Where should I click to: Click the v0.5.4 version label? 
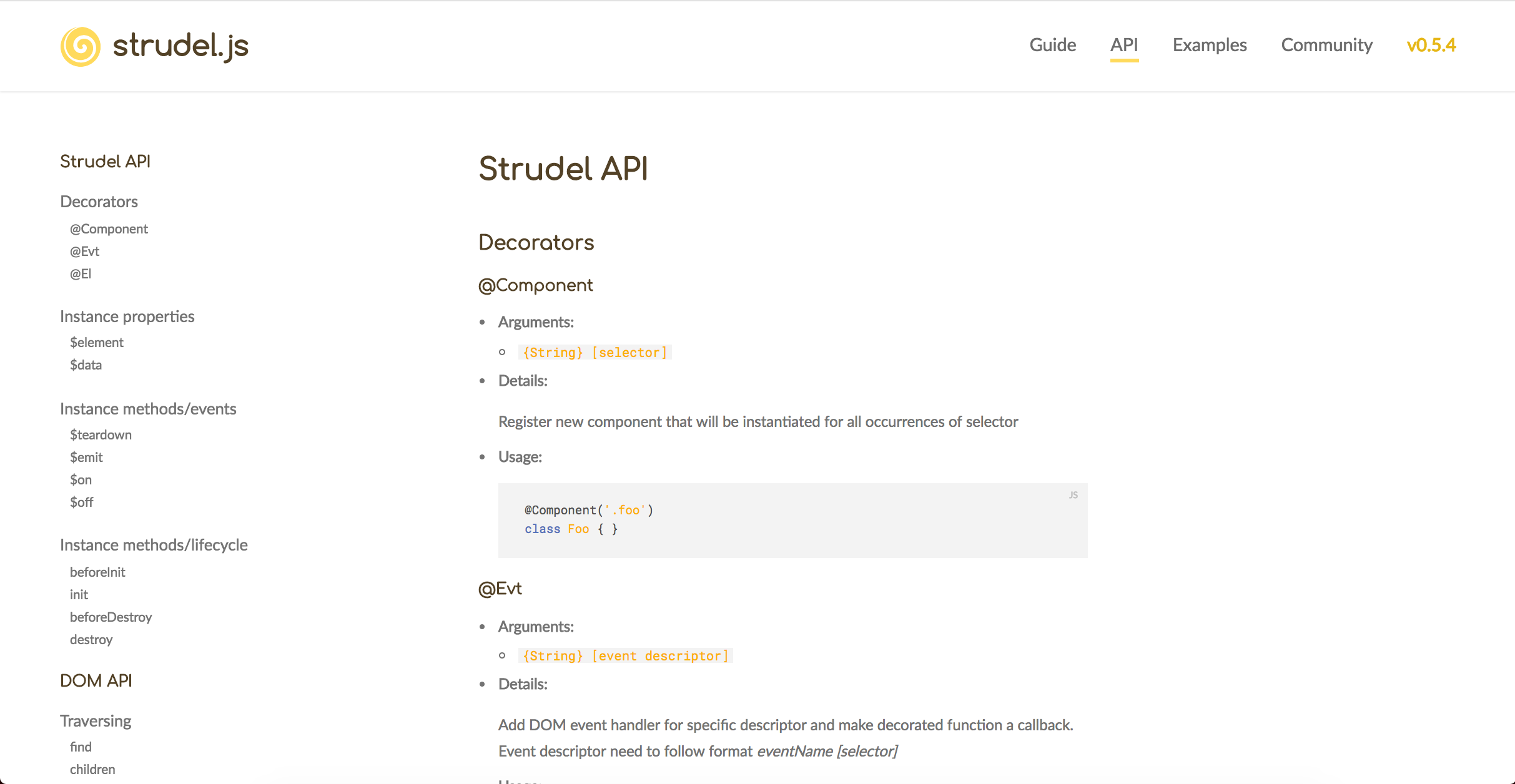pyautogui.click(x=1432, y=45)
